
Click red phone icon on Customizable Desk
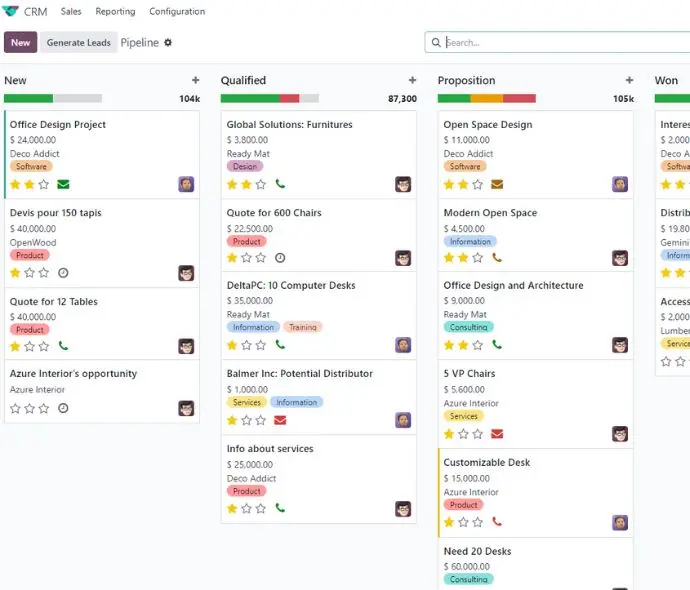(497, 522)
